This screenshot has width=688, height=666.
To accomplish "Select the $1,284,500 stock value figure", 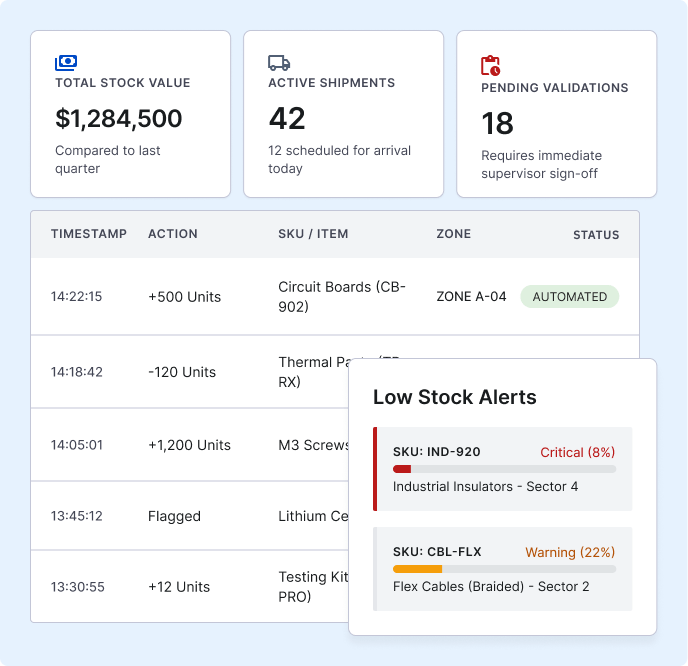I will point(118,118).
